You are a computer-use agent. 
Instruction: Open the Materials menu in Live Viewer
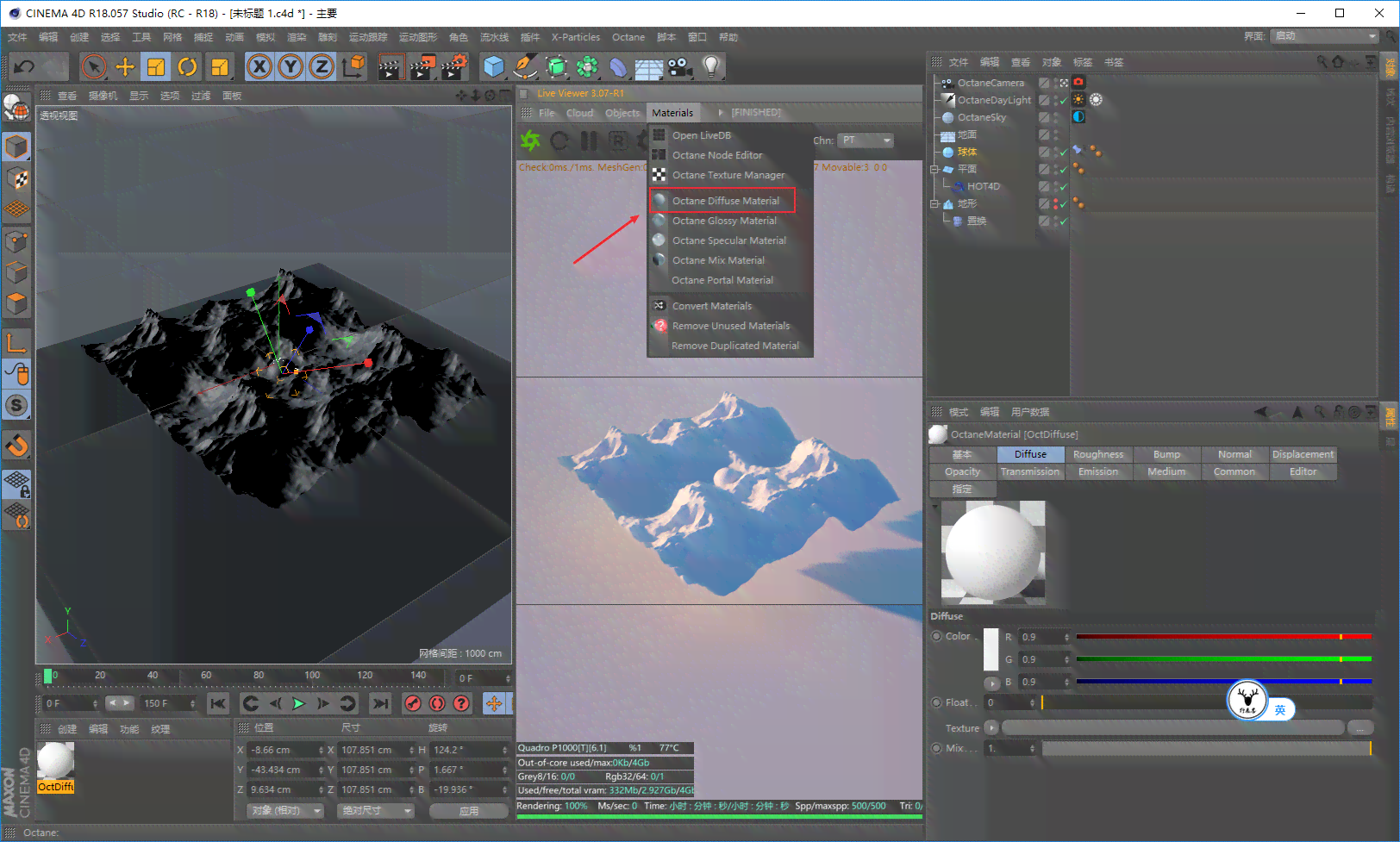672,113
